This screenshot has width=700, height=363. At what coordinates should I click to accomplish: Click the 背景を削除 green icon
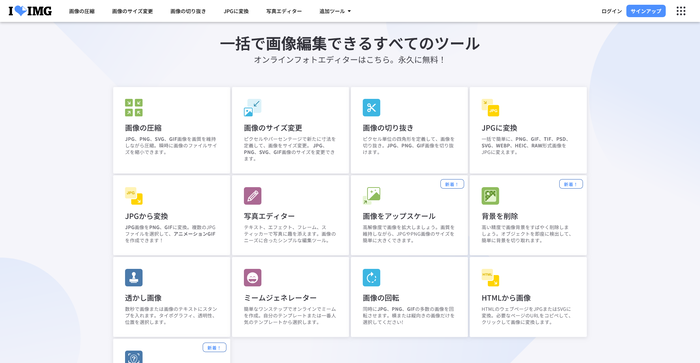490,196
